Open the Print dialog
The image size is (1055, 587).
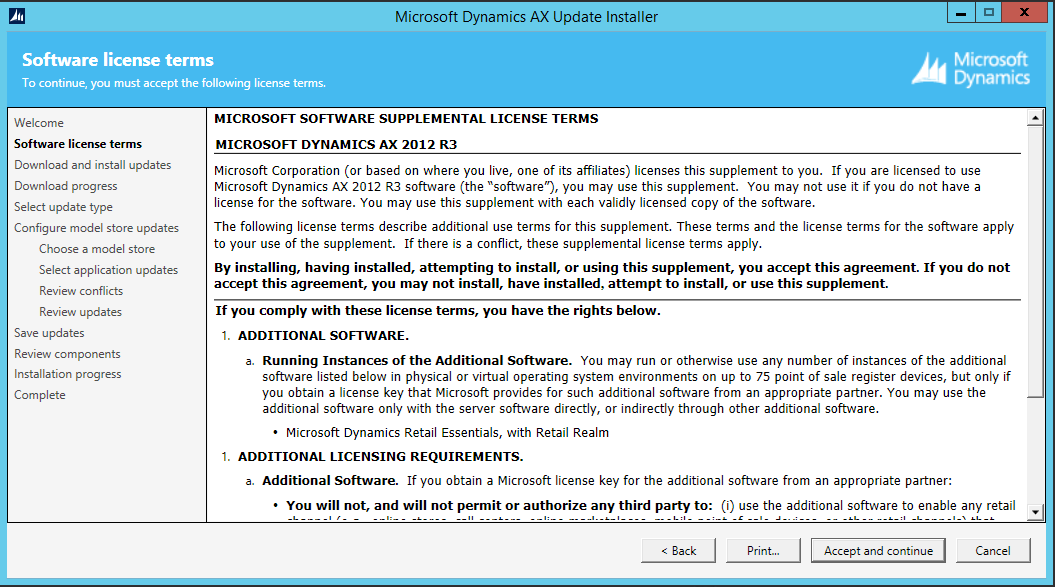coord(763,551)
